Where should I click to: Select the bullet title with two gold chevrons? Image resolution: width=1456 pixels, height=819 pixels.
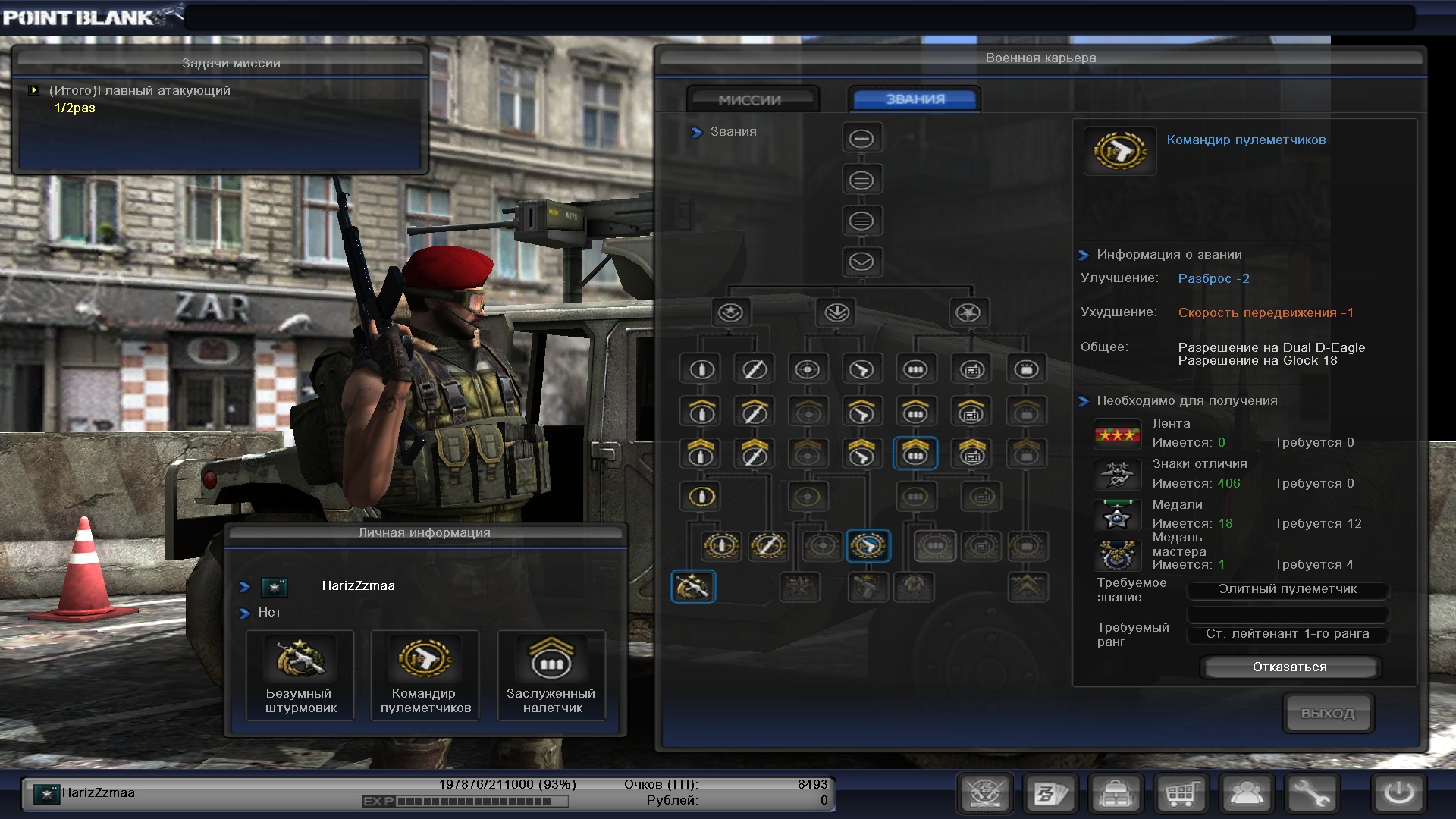coord(701,453)
